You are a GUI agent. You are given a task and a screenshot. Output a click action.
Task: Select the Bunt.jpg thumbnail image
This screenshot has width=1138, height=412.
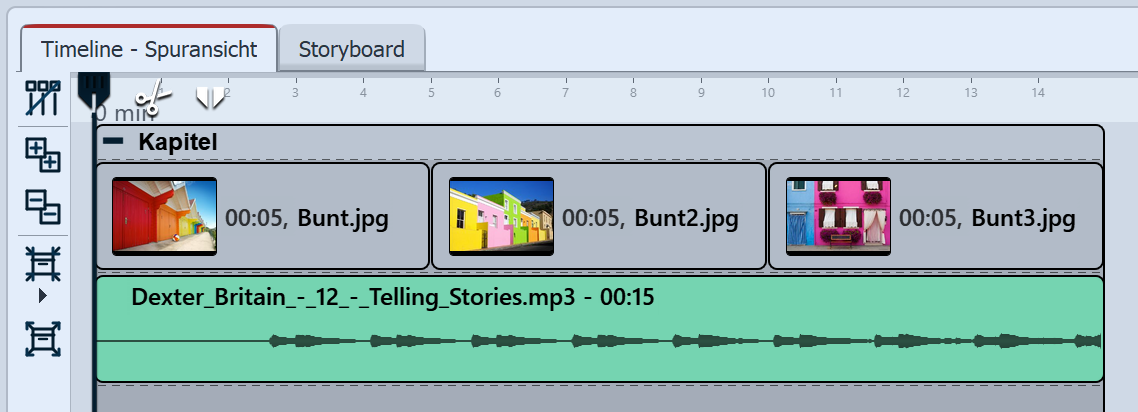164,216
